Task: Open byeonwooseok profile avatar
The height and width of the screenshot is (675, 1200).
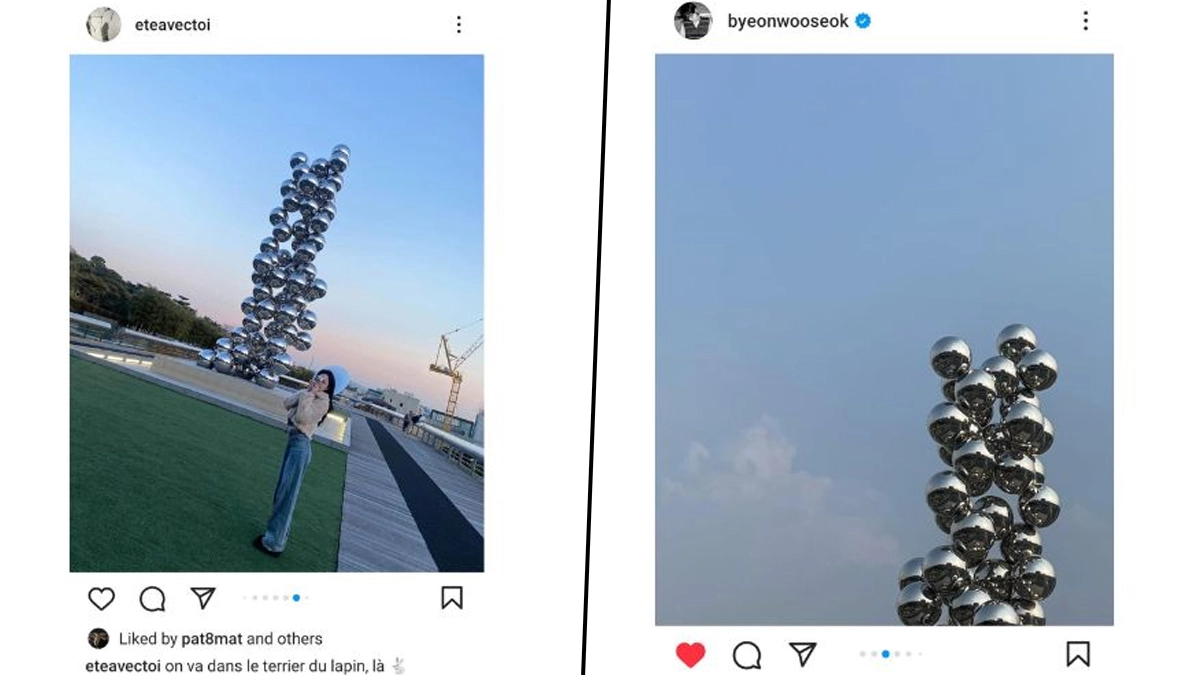Action: tap(692, 21)
